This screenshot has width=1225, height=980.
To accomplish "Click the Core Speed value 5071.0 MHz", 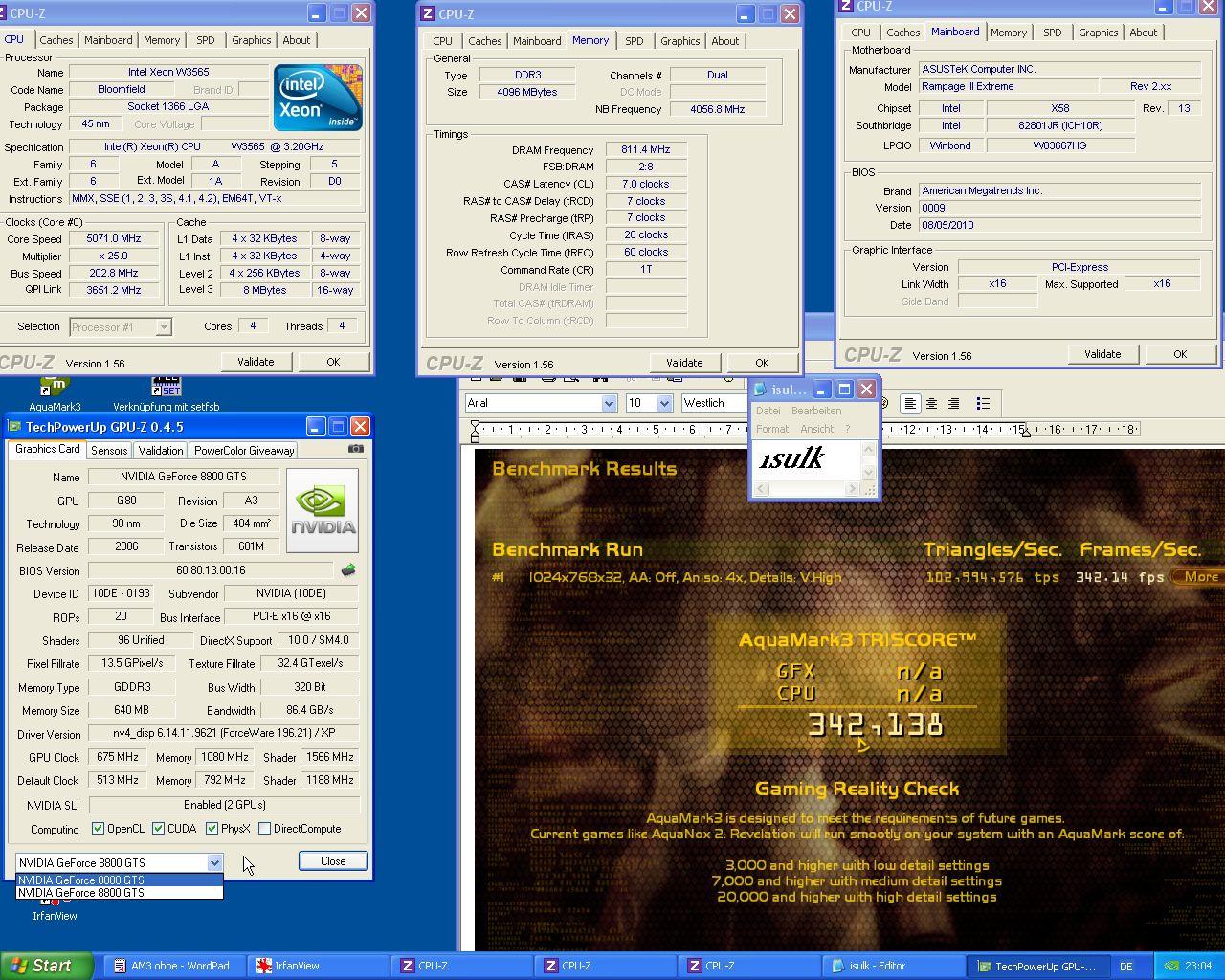I will [x=114, y=239].
